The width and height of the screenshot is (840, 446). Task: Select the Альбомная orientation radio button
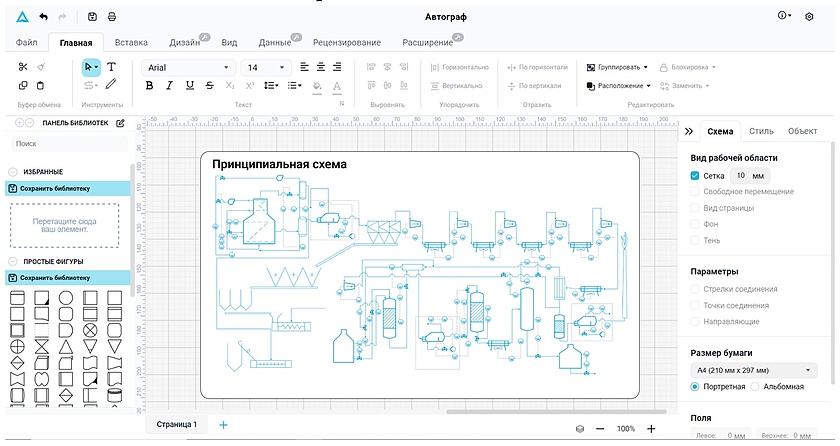pyautogui.click(x=756, y=387)
